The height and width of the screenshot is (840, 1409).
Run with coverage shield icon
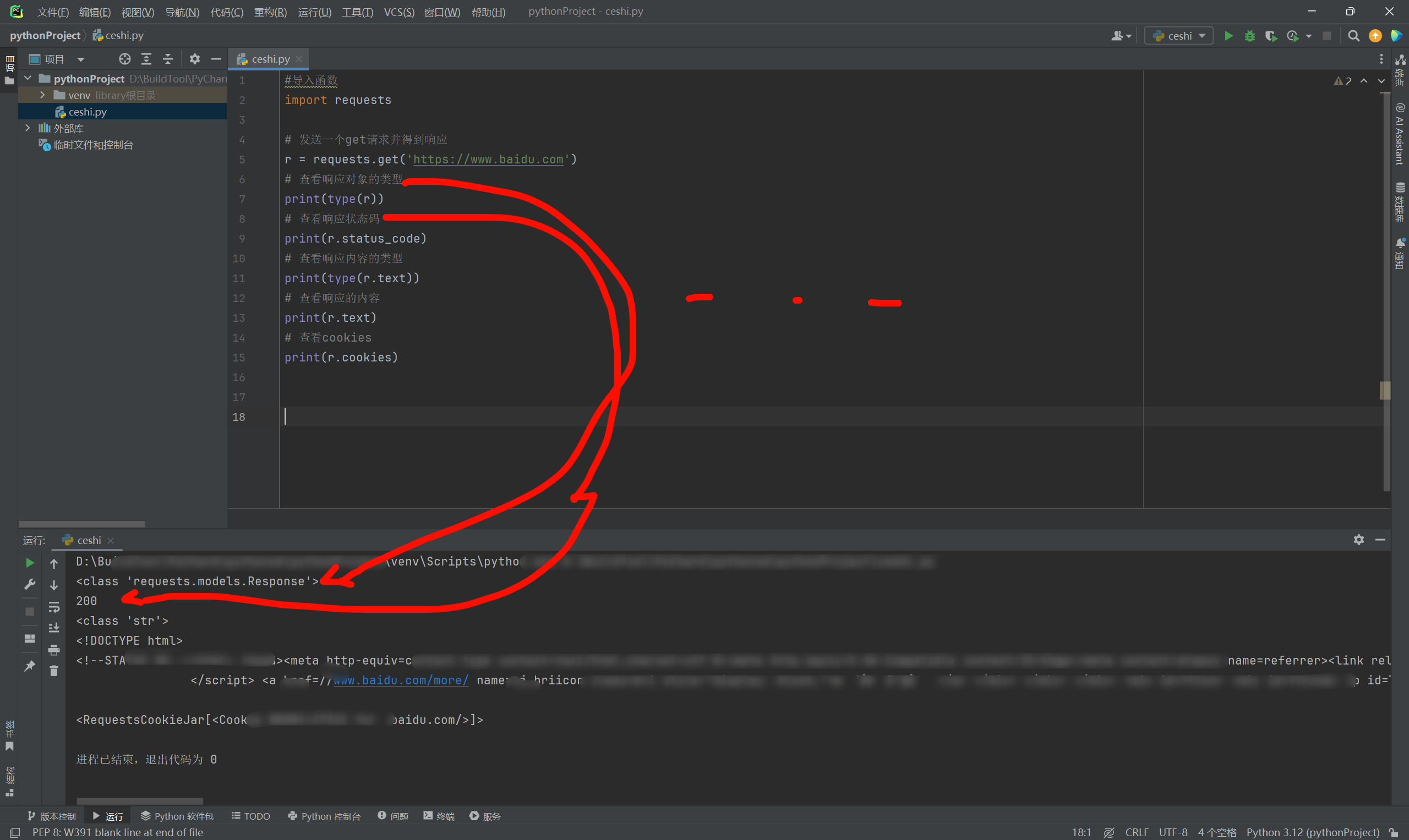point(1270,36)
